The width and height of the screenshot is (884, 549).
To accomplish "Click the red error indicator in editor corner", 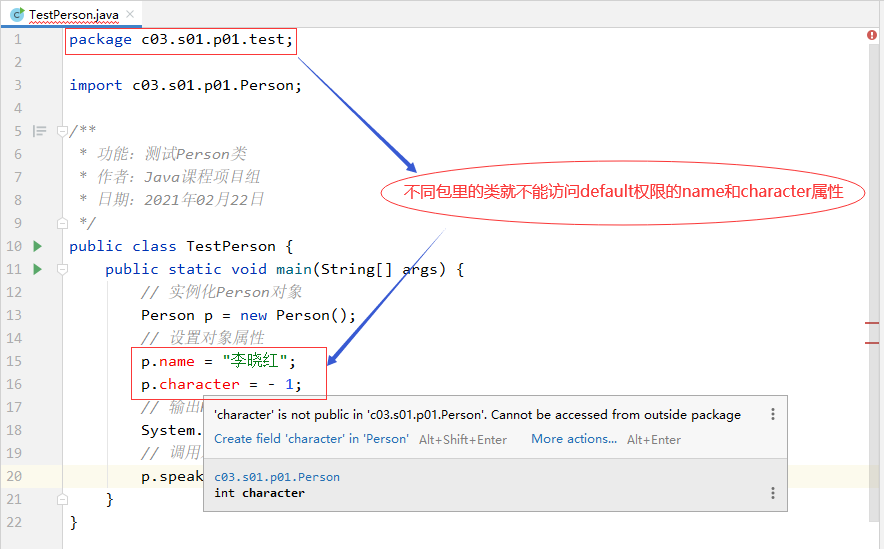I will (x=872, y=35).
